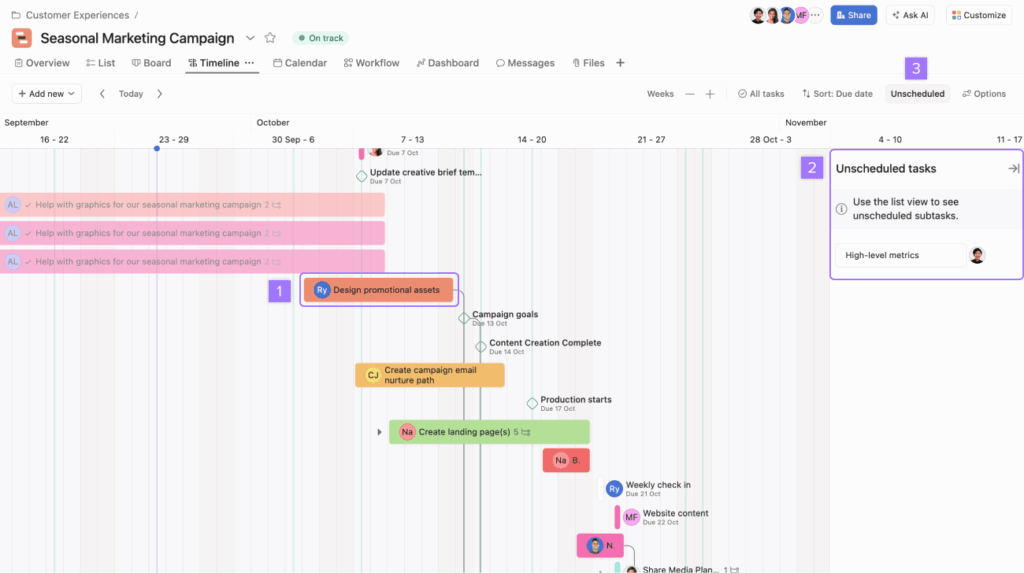Click the Share button
Screen dimensions: 1024x573
tap(853, 15)
